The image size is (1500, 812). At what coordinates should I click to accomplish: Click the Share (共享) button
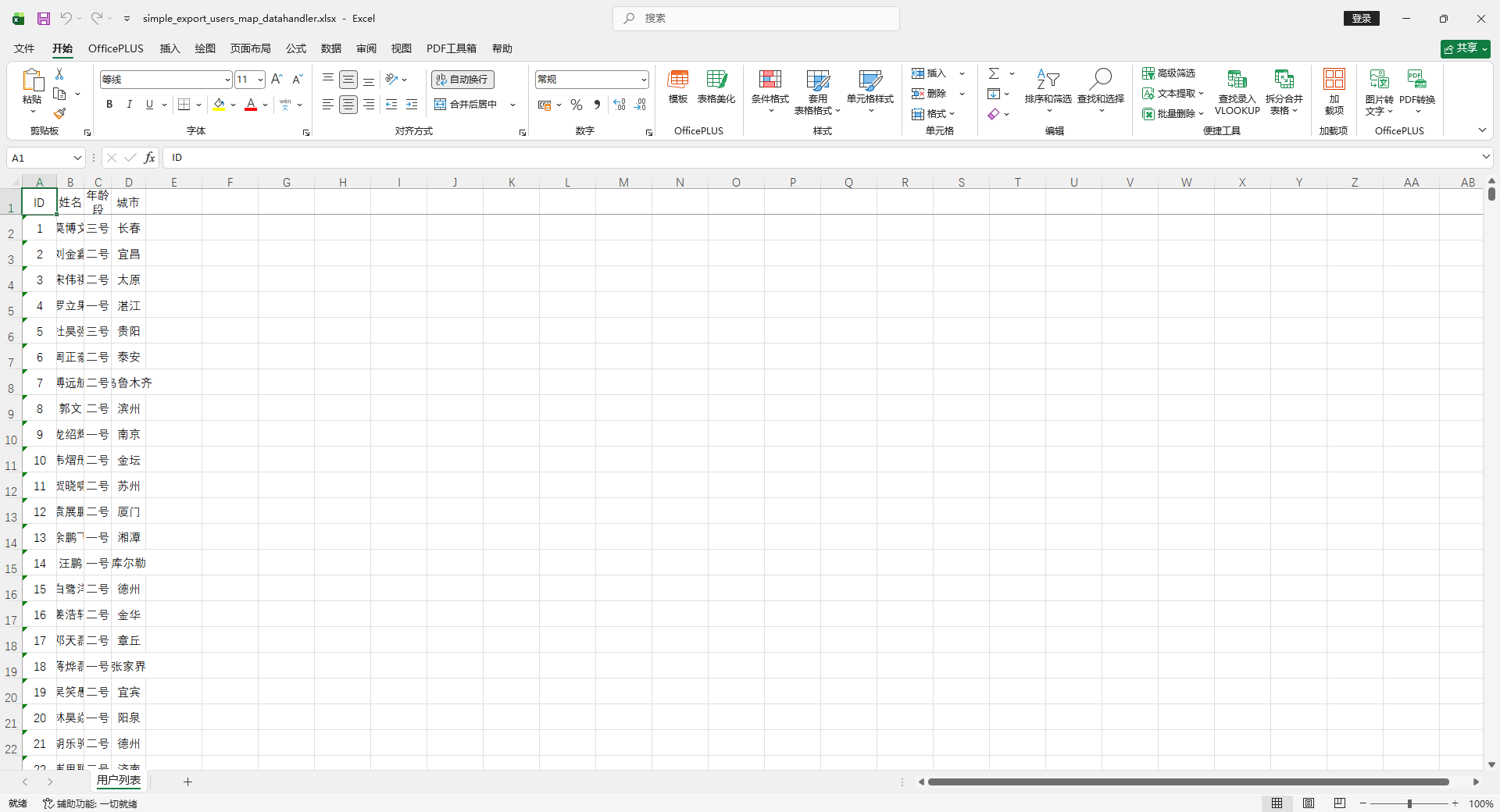pos(1465,48)
